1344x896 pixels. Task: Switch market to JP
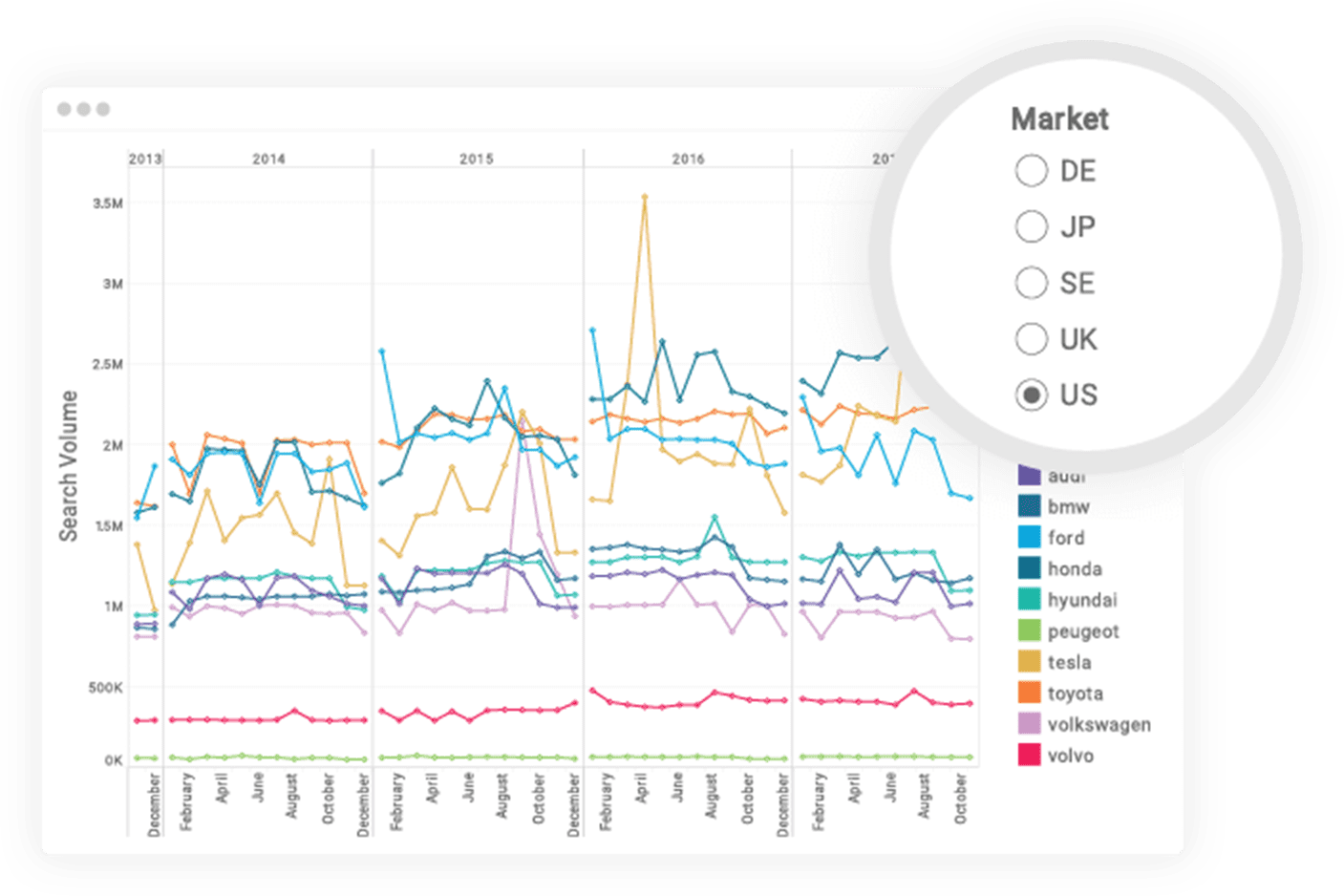coord(1031,226)
